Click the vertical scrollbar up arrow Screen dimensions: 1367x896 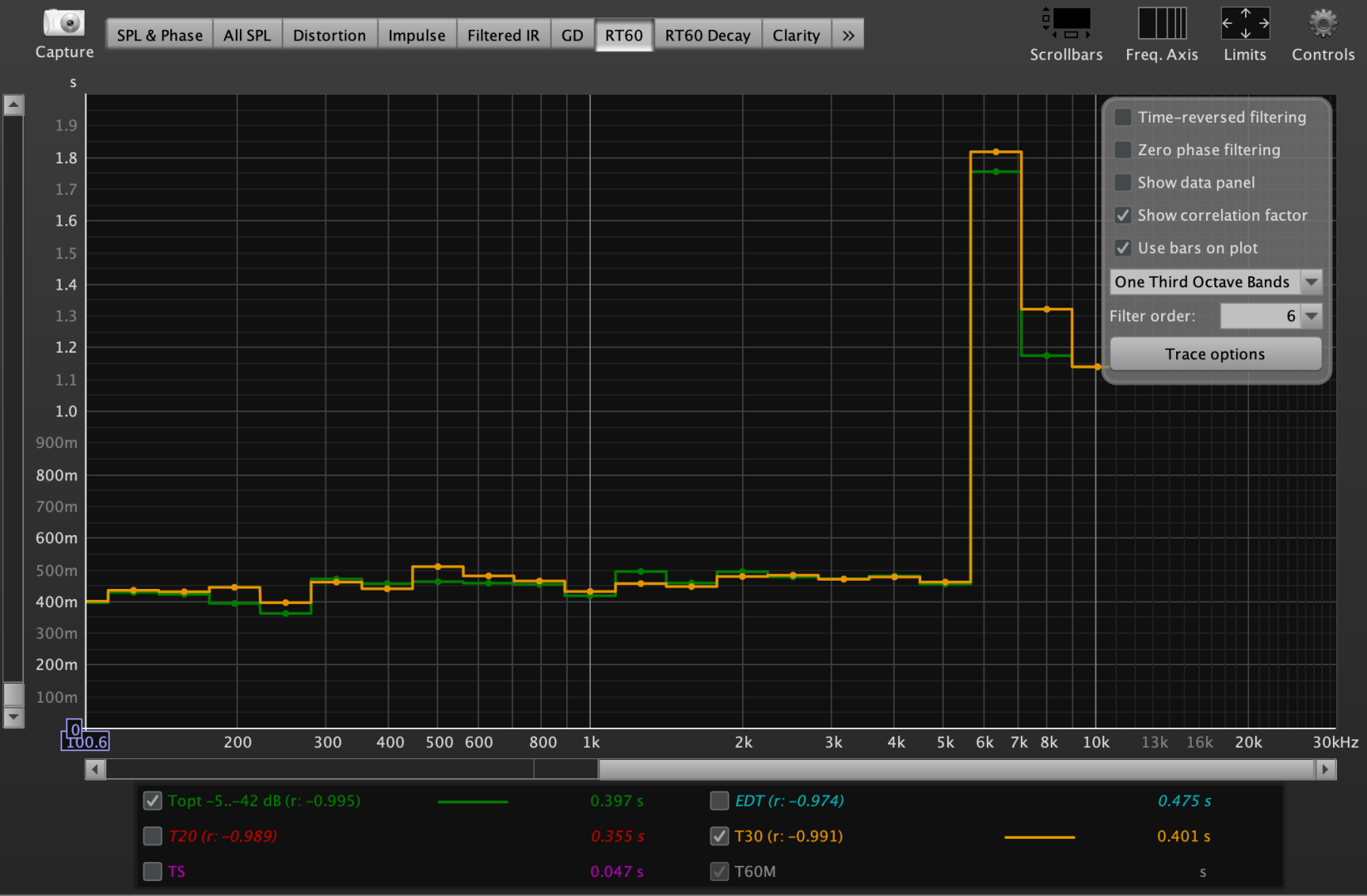click(13, 105)
